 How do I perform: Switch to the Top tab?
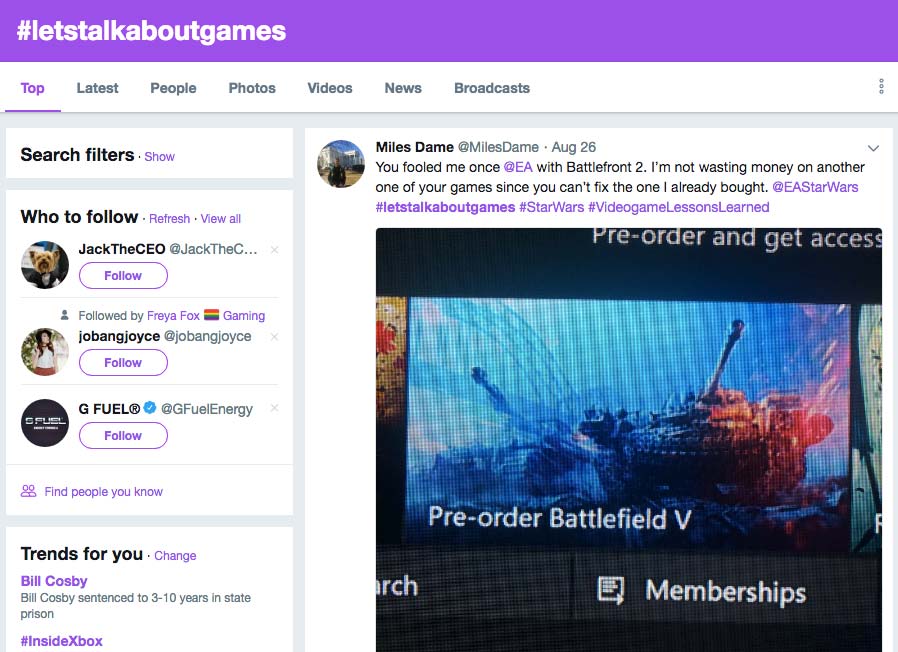pos(33,88)
